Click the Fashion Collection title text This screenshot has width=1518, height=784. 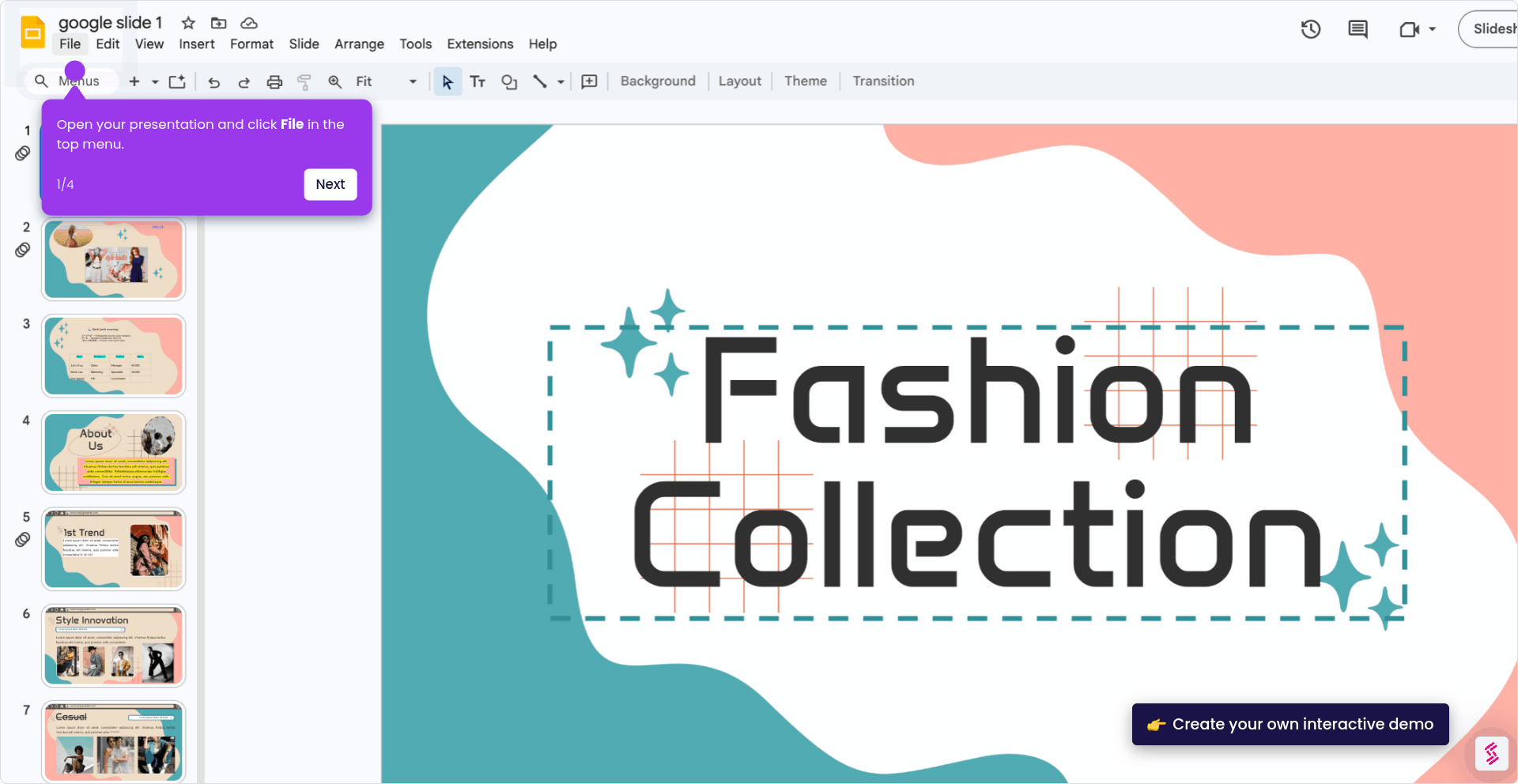pyautogui.click(x=977, y=462)
